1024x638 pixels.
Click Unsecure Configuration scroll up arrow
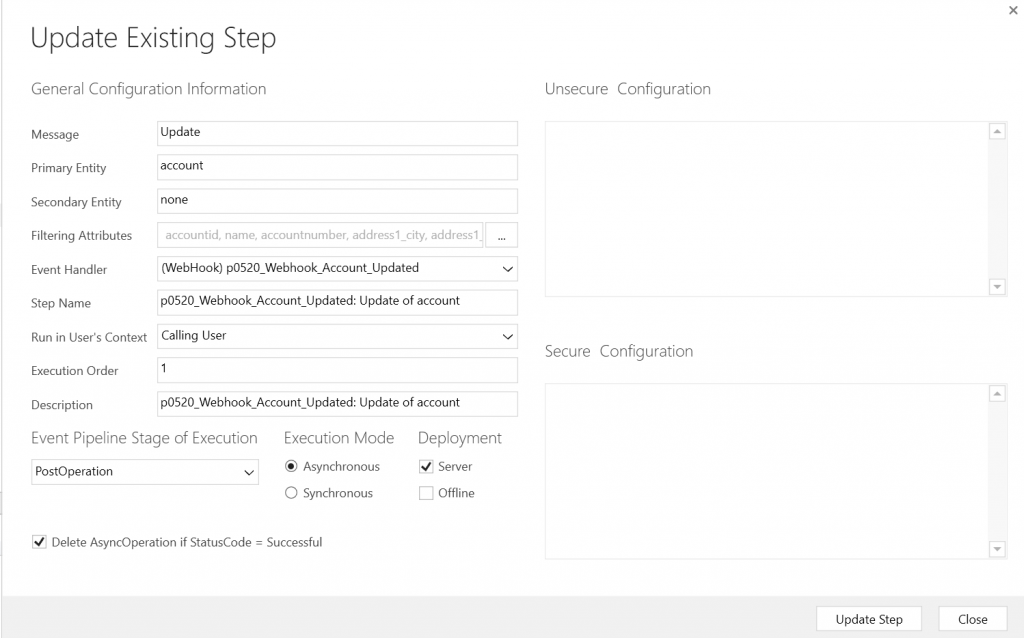click(x=997, y=132)
